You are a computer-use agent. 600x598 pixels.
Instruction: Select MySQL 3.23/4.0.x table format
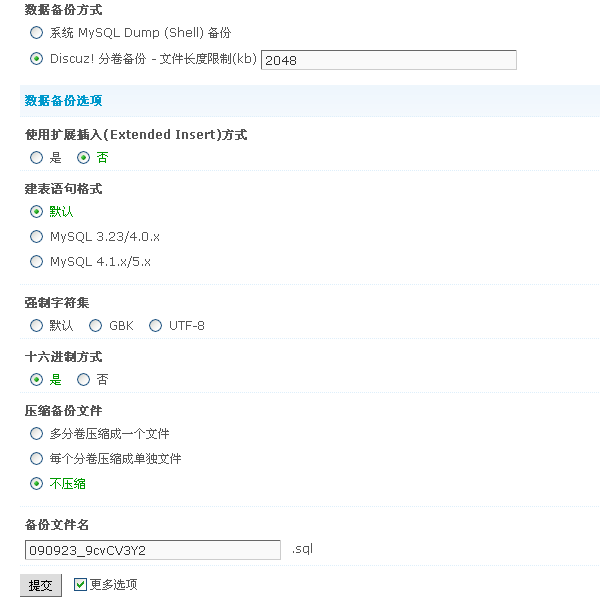pos(37,237)
